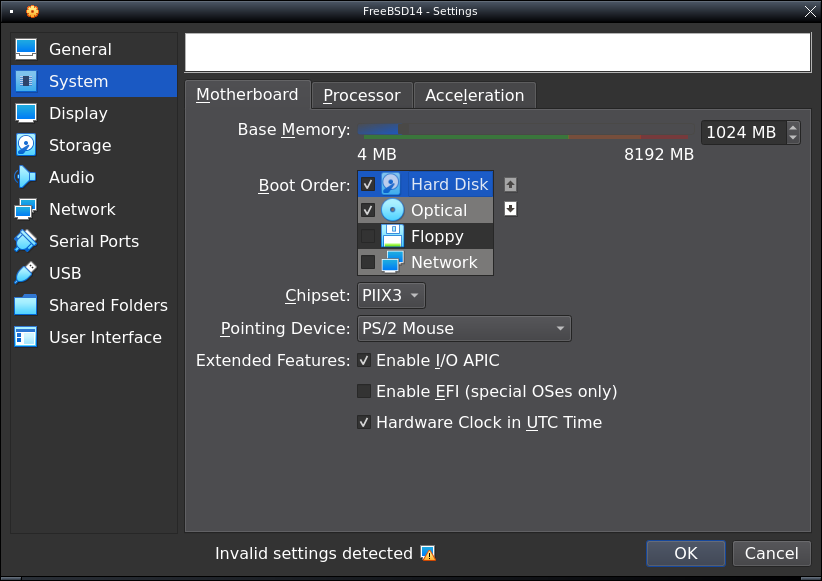This screenshot has height=581, width=822.
Task: Click the Optical disc icon in the boot order list
Action: point(392,210)
